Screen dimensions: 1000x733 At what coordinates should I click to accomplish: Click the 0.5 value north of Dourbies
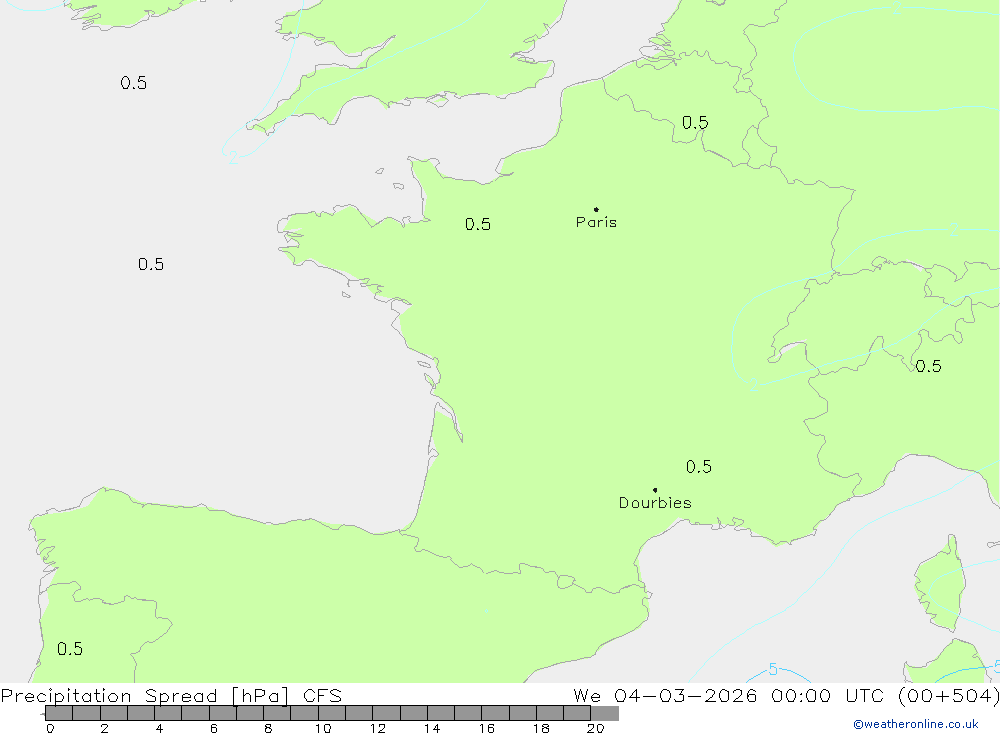pyautogui.click(x=699, y=467)
